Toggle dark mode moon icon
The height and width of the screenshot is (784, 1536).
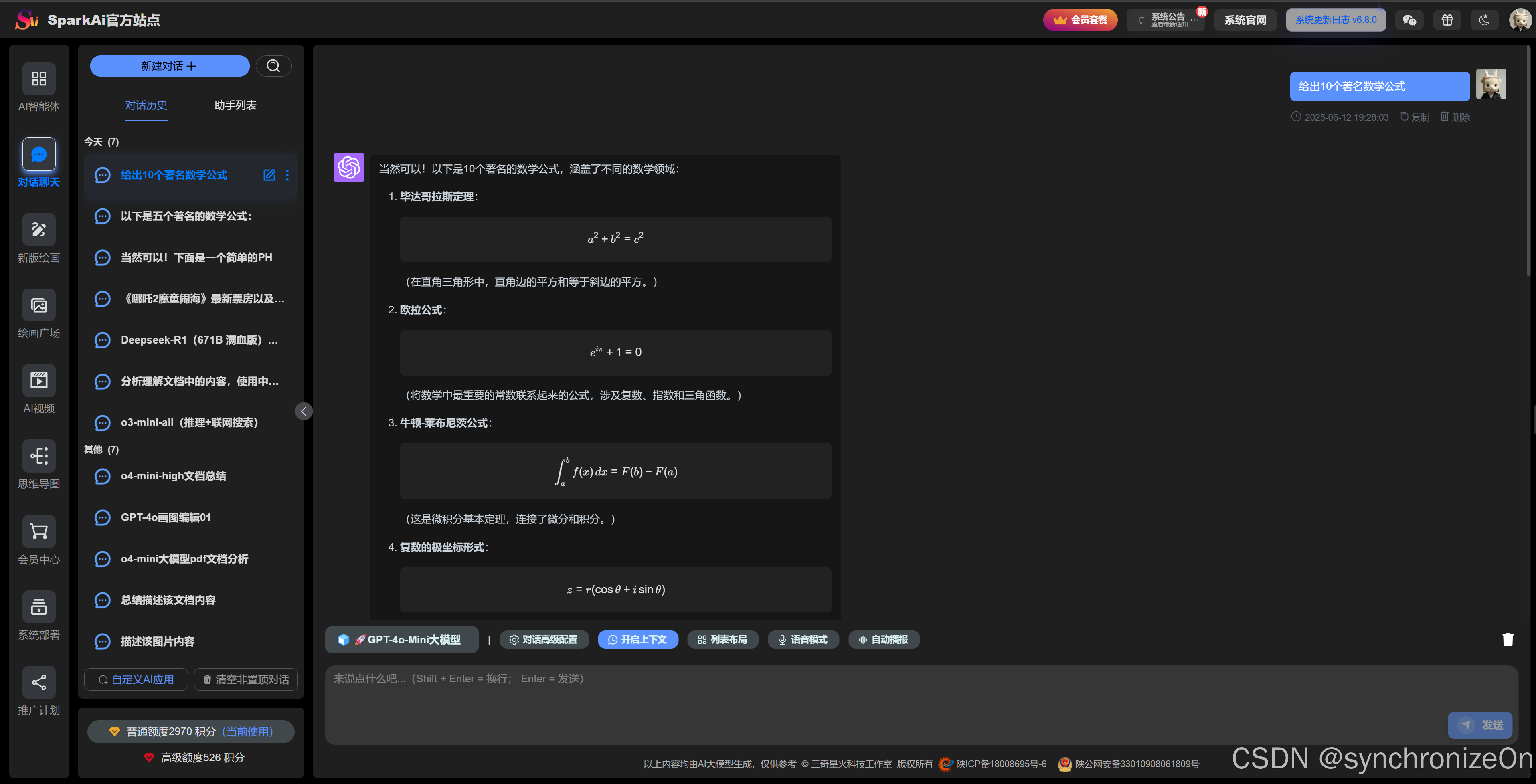click(x=1484, y=20)
